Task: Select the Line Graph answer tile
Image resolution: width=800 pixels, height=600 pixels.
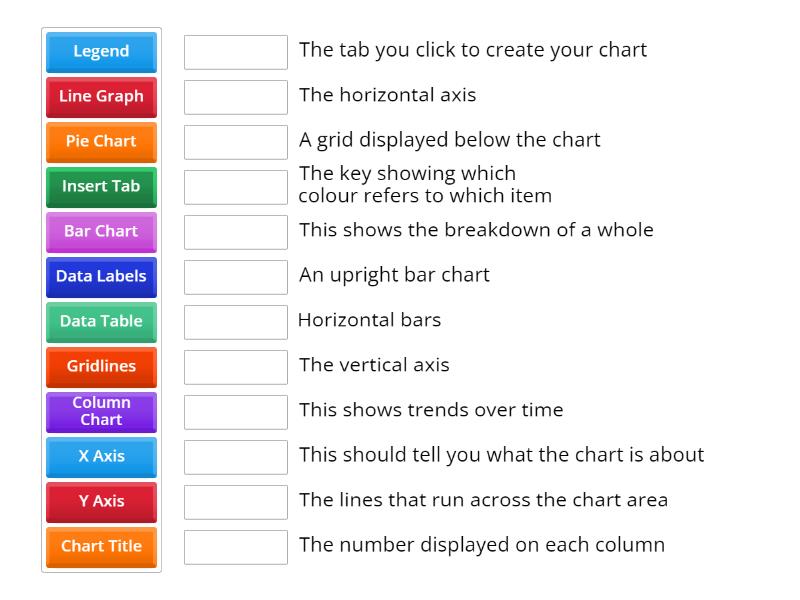Action: click(101, 97)
